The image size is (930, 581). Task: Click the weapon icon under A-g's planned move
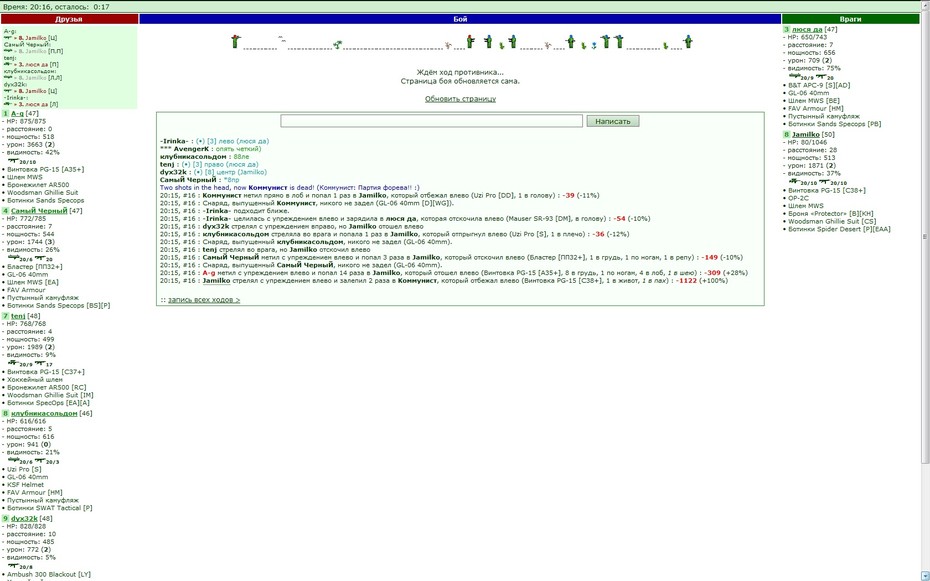tap(7, 38)
